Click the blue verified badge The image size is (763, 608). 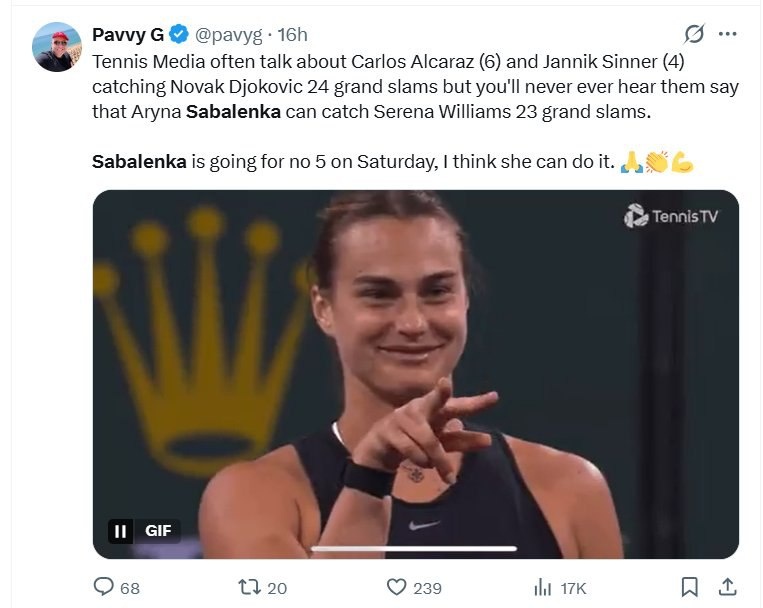coord(179,35)
